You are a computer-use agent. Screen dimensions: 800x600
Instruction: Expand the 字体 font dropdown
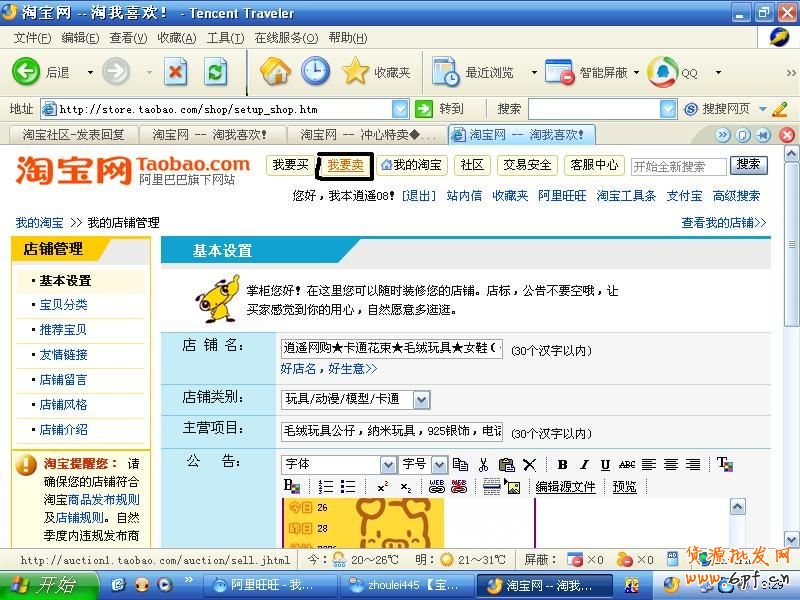(x=388, y=464)
